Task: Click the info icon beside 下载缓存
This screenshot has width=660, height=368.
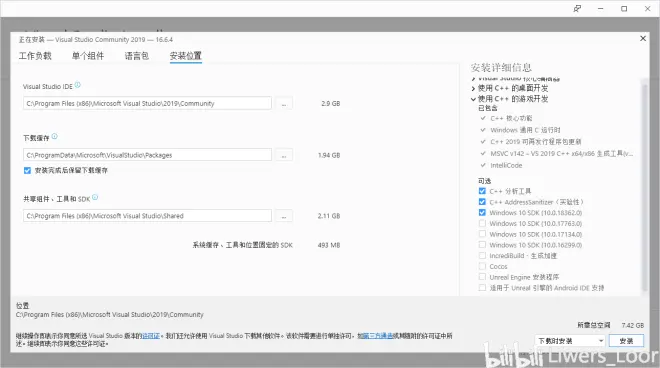Action: [x=55, y=136]
